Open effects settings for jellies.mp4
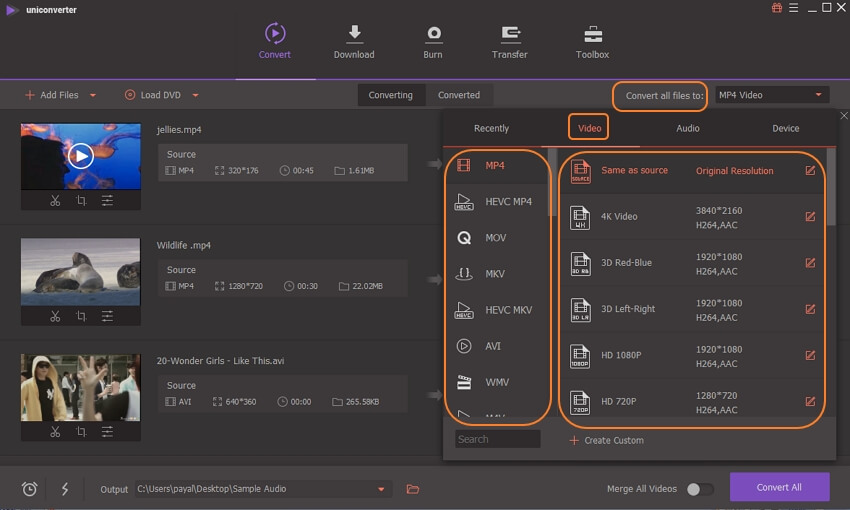The image size is (850, 510). coord(107,201)
